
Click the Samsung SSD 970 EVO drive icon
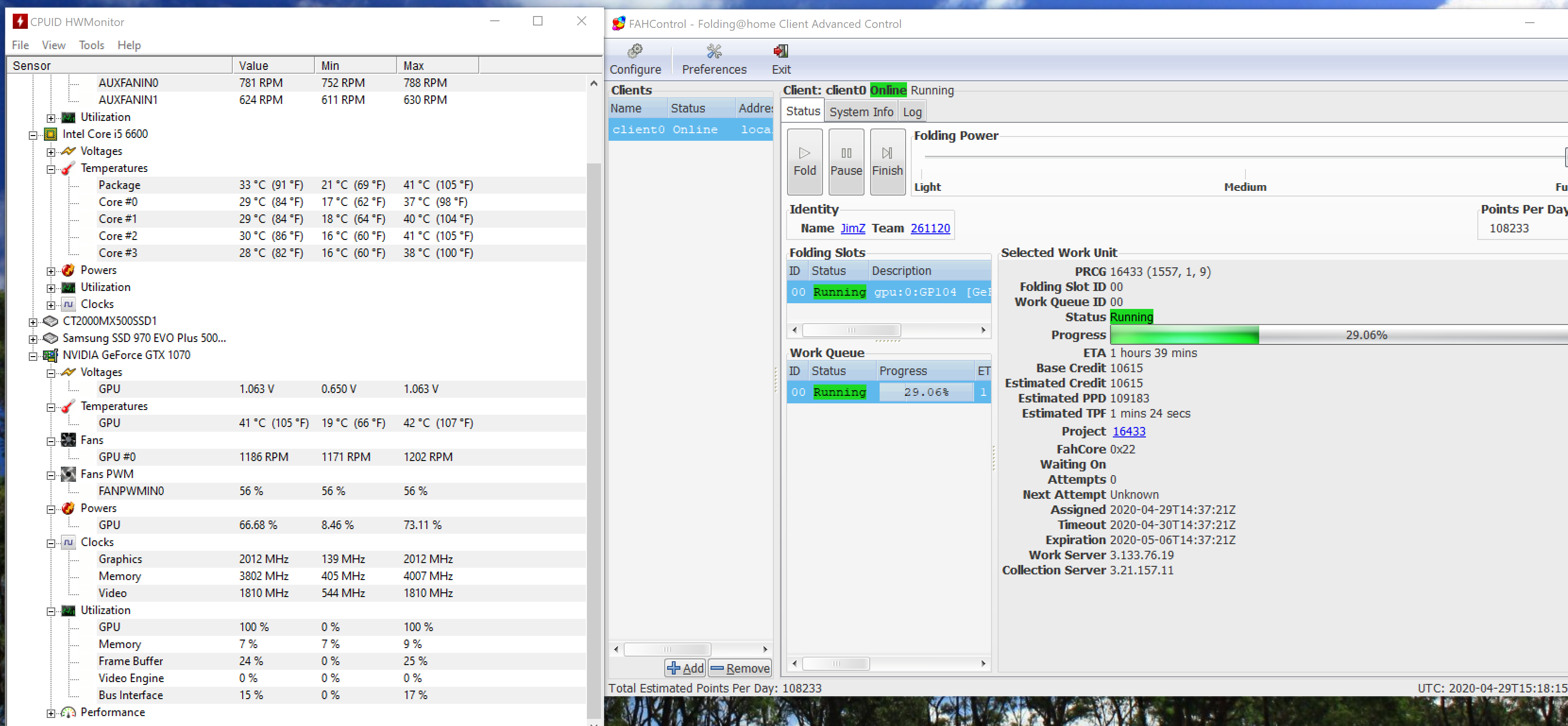[51, 338]
